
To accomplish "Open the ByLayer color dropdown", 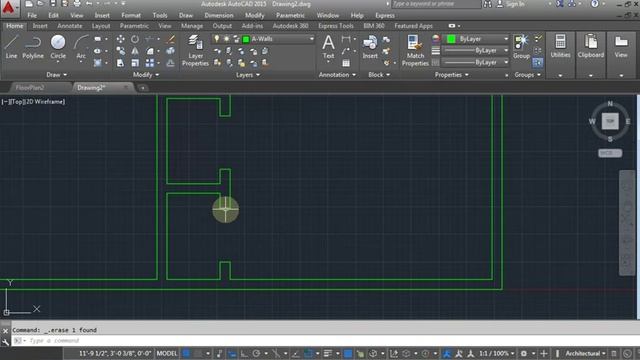I will click(x=506, y=39).
